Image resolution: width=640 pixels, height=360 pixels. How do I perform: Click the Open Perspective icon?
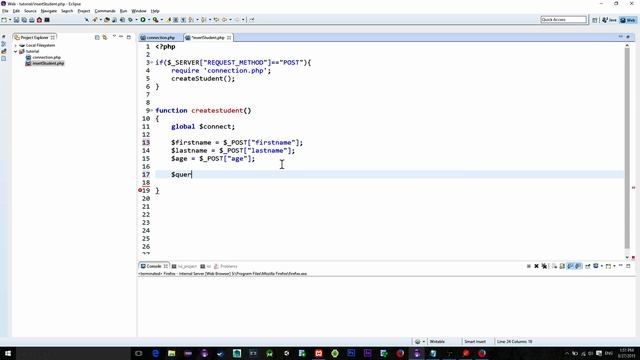pyautogui.click(x=595, y=20)
